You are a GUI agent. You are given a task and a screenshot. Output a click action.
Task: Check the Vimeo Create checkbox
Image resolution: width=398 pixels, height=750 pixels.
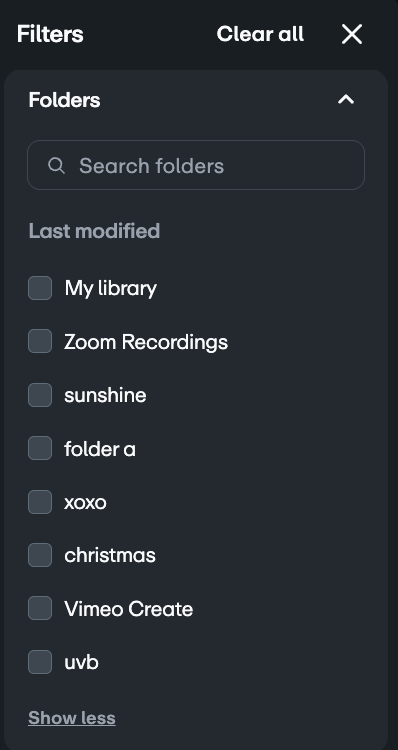pyautogui.click(x=40, y=608)
